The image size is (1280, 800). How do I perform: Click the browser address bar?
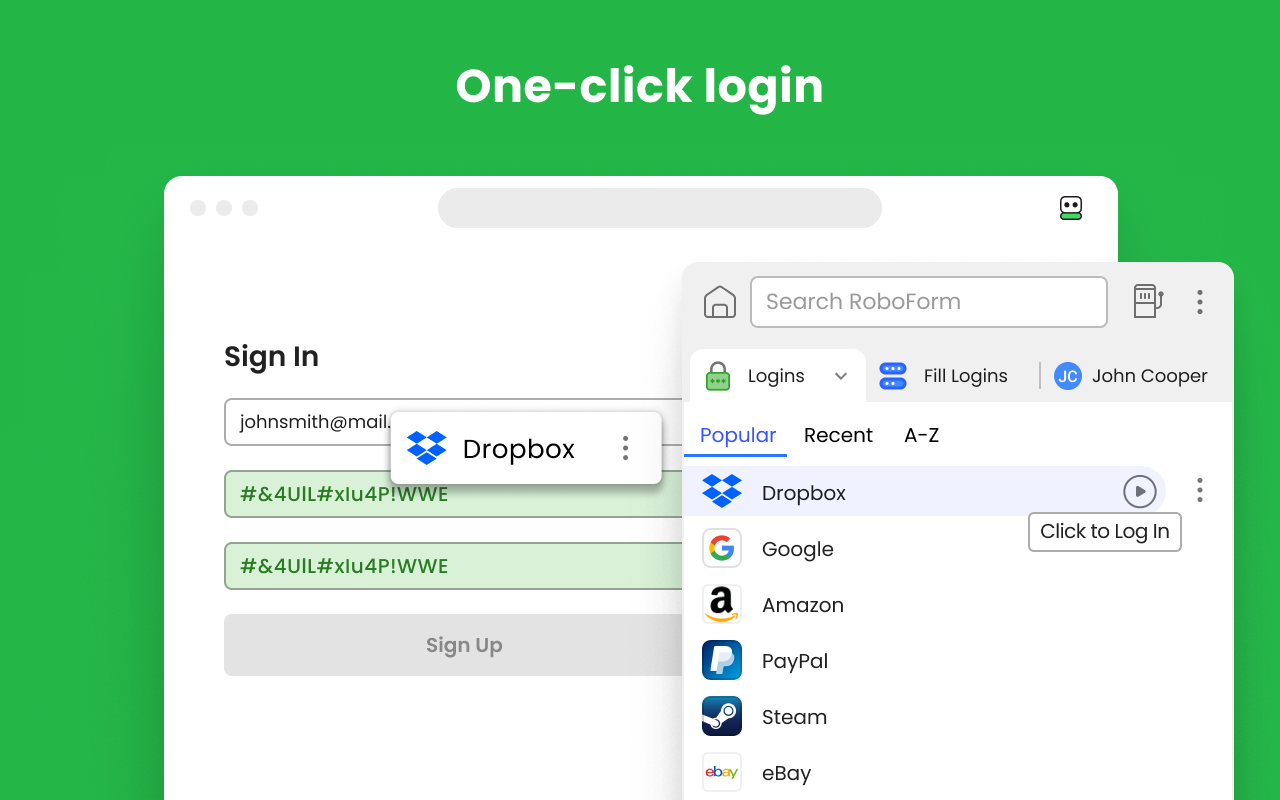[x=660, y=208]
